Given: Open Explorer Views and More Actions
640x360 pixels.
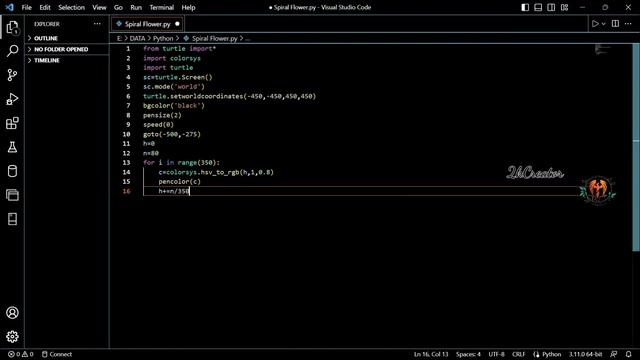Looking at the screenshot, I should tap(97, 24).
